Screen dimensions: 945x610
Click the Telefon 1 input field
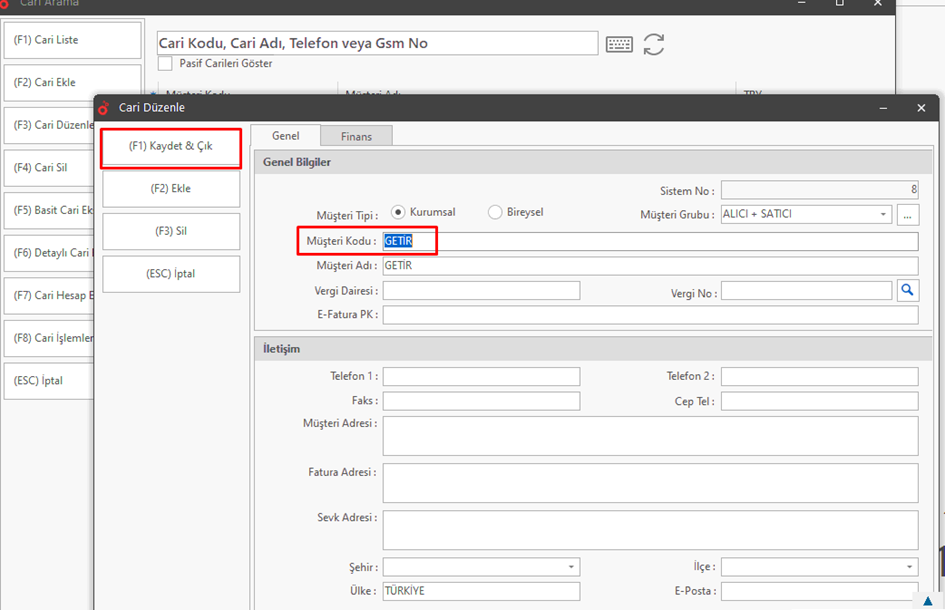(482, 377)
